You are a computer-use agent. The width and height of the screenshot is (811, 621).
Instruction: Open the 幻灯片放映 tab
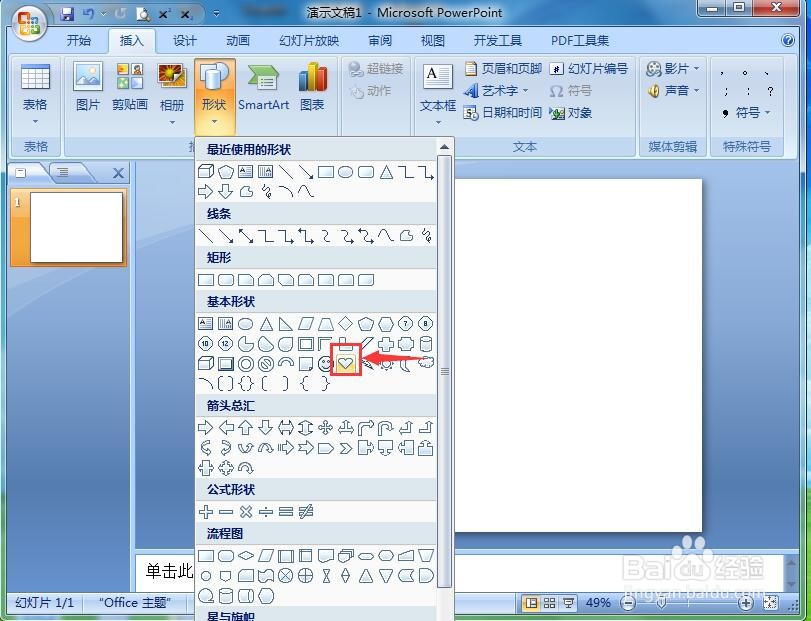point(309,40)
